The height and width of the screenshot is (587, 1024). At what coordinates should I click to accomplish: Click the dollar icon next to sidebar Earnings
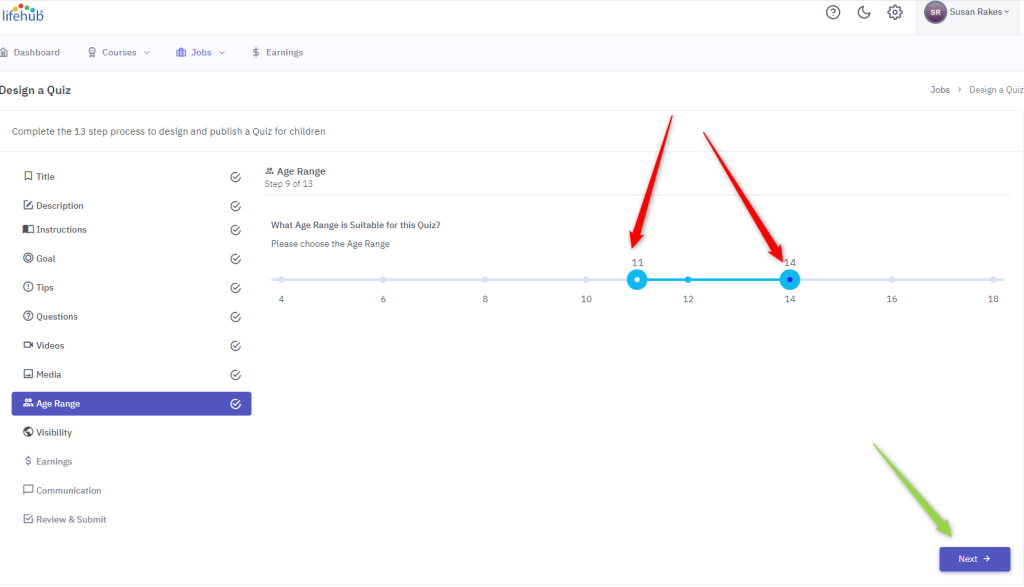coord(28,461)
